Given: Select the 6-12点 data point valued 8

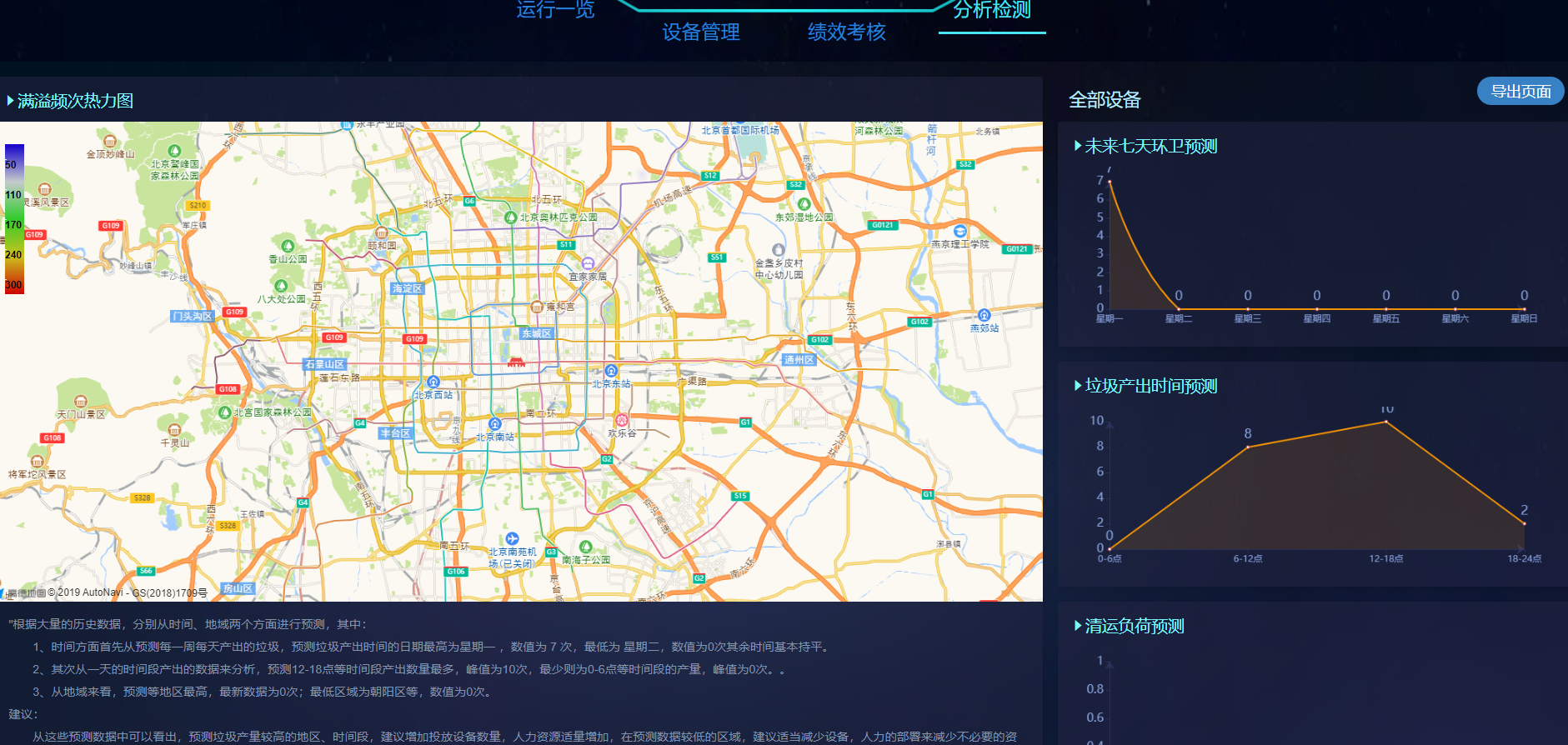Looking at the screenshot, I should [x=1247, y=447].
